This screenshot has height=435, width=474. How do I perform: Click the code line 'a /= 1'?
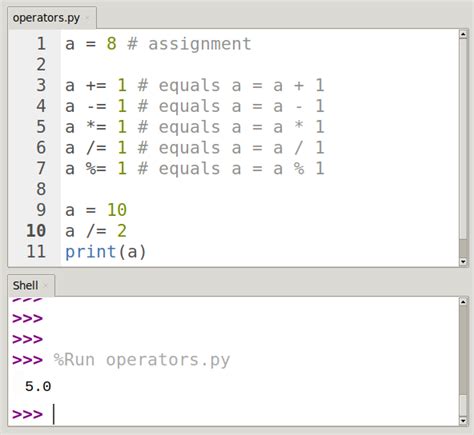coord(96,148)
